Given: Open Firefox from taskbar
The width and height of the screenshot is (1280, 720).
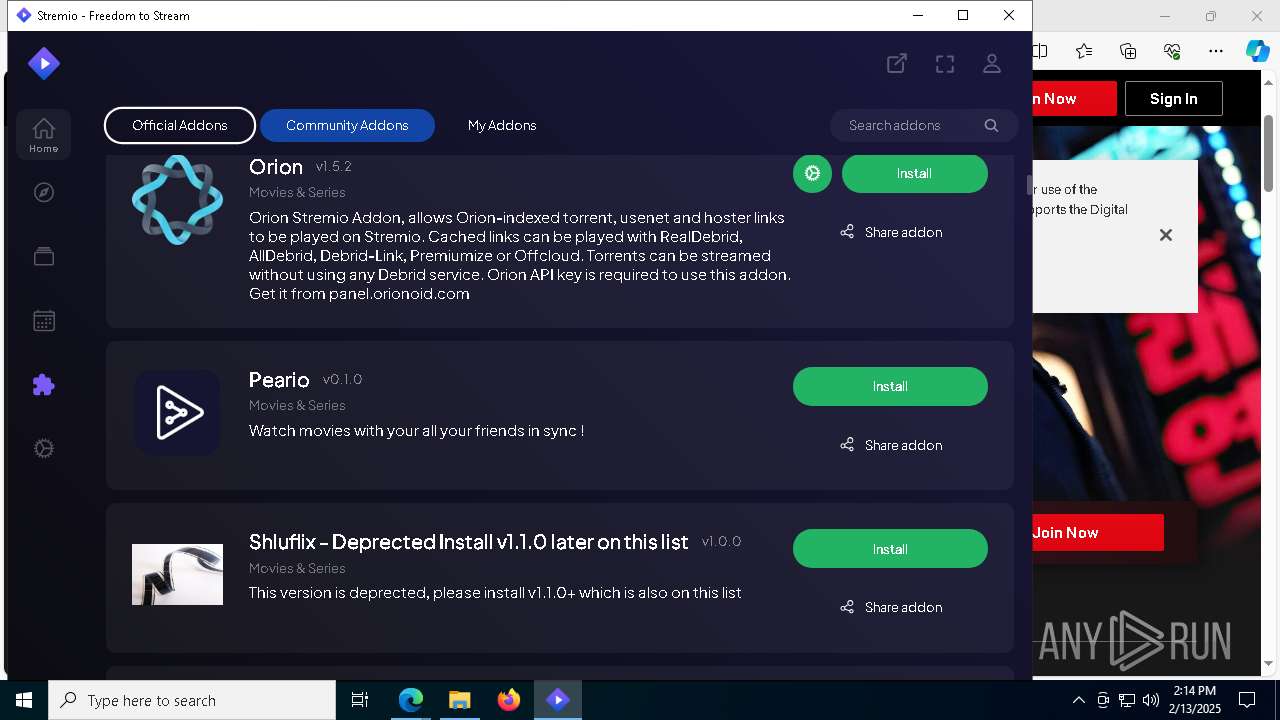Looking at the screenshot, I should (509, 700).
